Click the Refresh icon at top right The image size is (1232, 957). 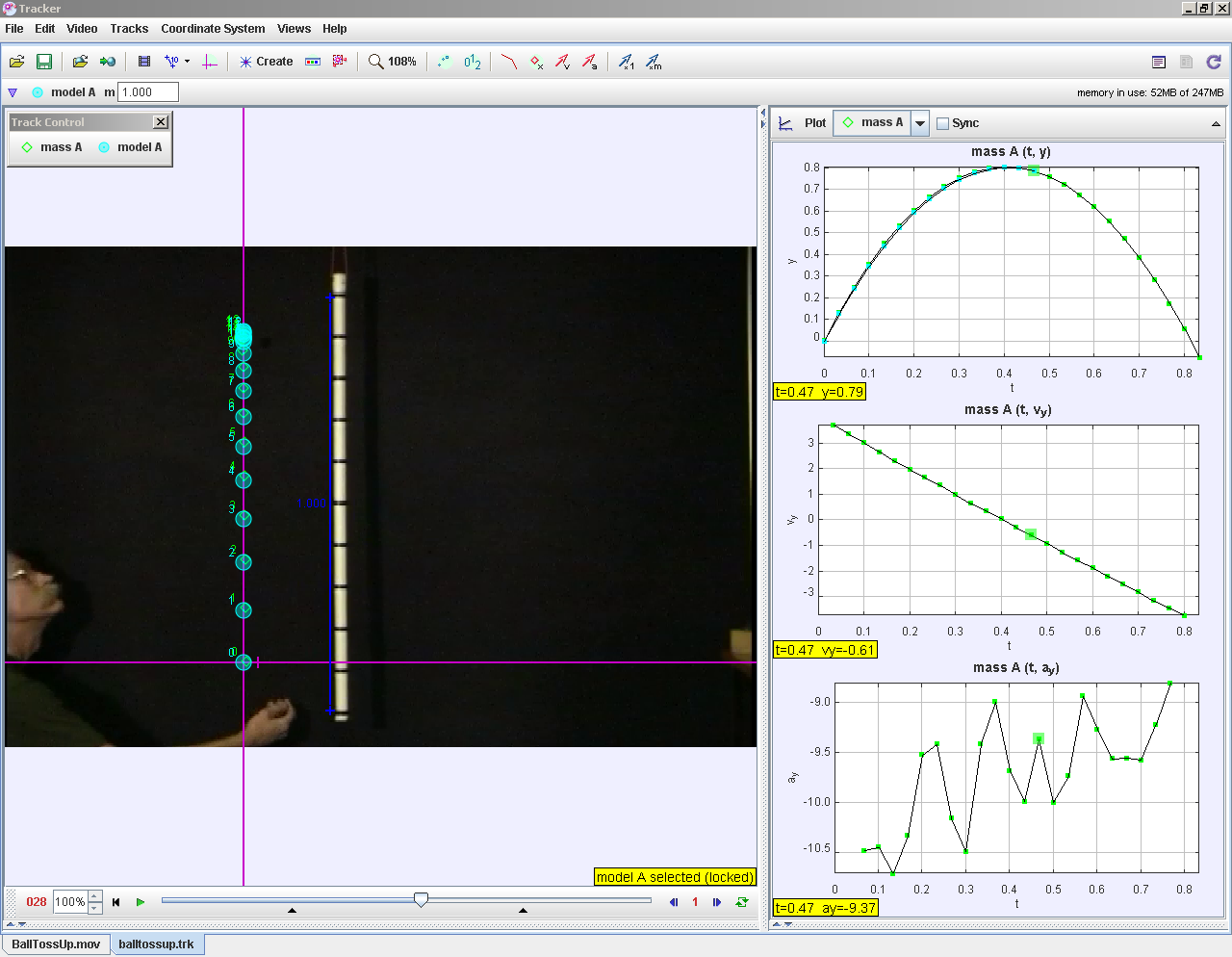(x=1214, y=62)
